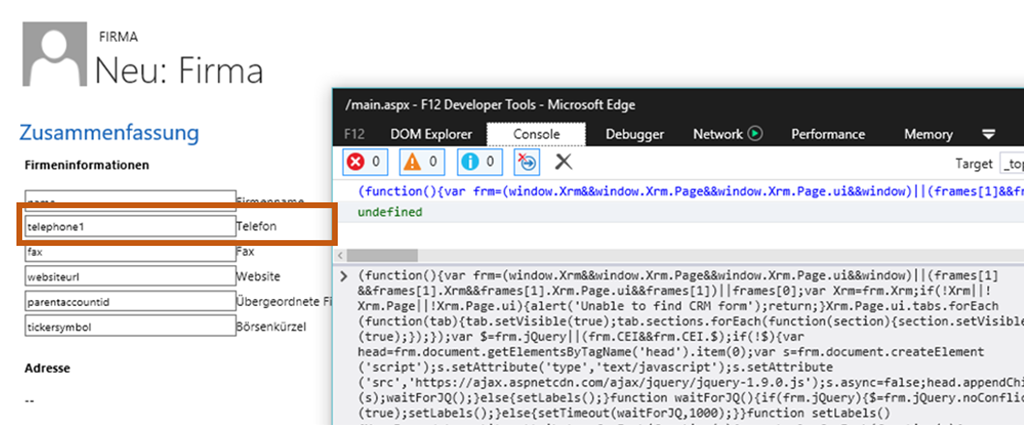Clear the console with the X icon
This screenshot has width=1024, height=425.
pyautogui.click(x=564, y=161)
